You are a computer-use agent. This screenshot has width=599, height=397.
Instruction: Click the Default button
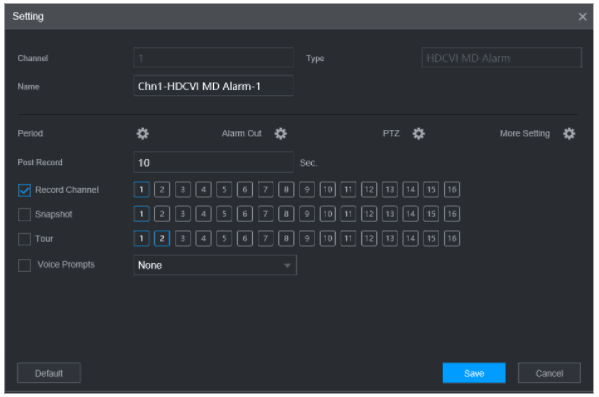(49, 373)
